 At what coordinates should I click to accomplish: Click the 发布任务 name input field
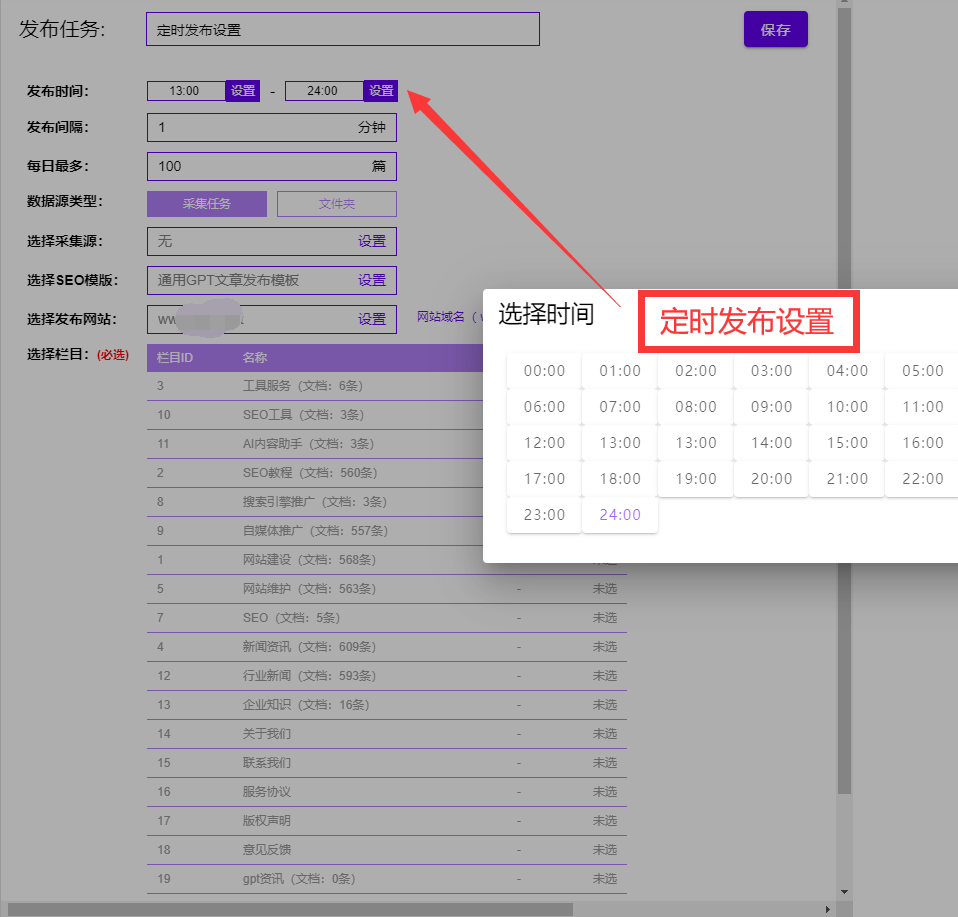tap(342, 30)
